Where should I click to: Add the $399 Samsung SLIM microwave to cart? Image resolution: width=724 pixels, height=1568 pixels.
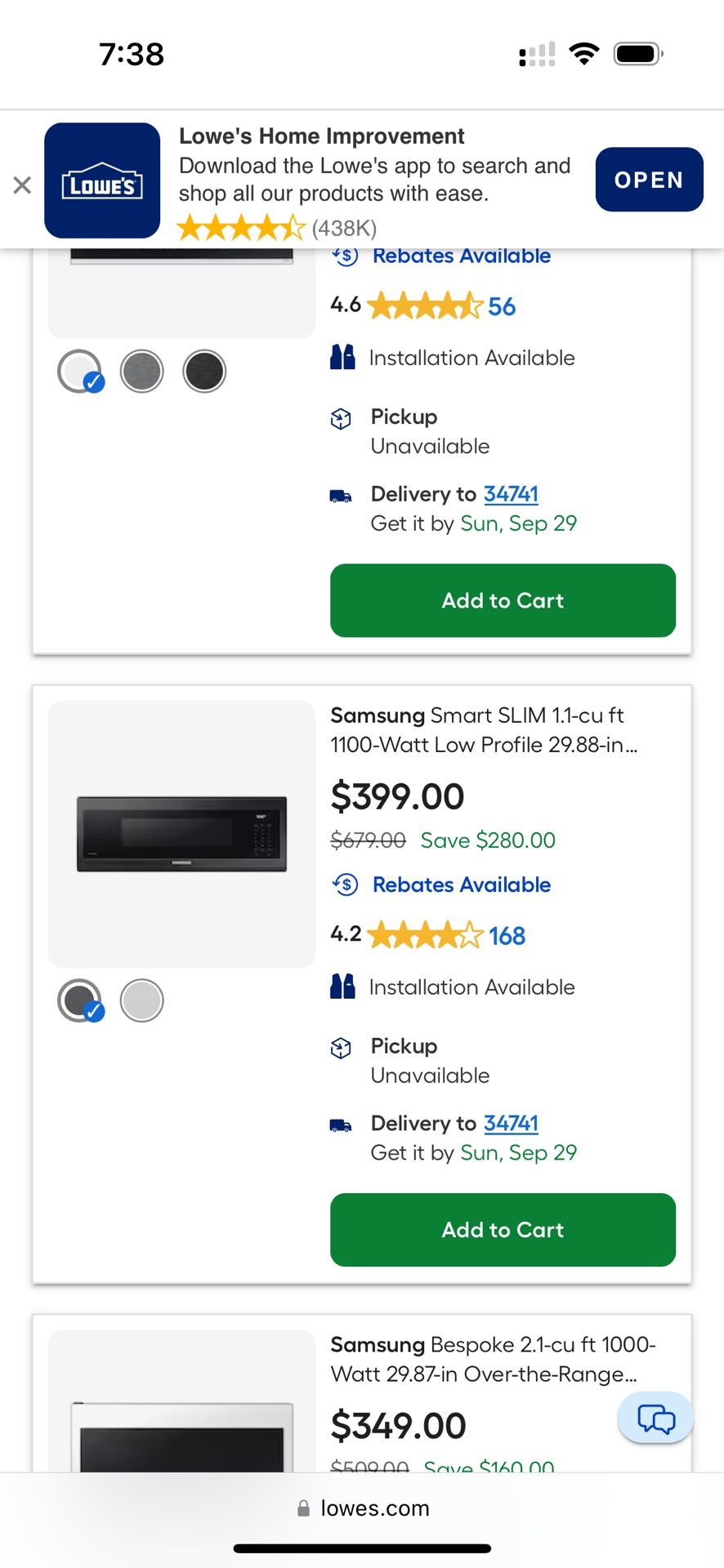click(503, 1230)
